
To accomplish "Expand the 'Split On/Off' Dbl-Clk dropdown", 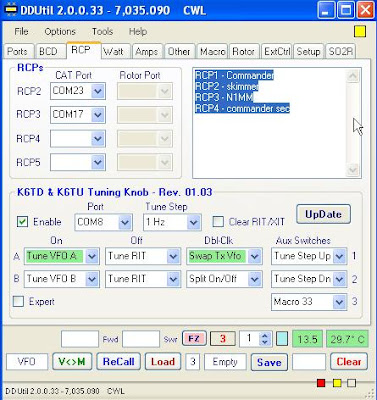I will click(255, 279).
